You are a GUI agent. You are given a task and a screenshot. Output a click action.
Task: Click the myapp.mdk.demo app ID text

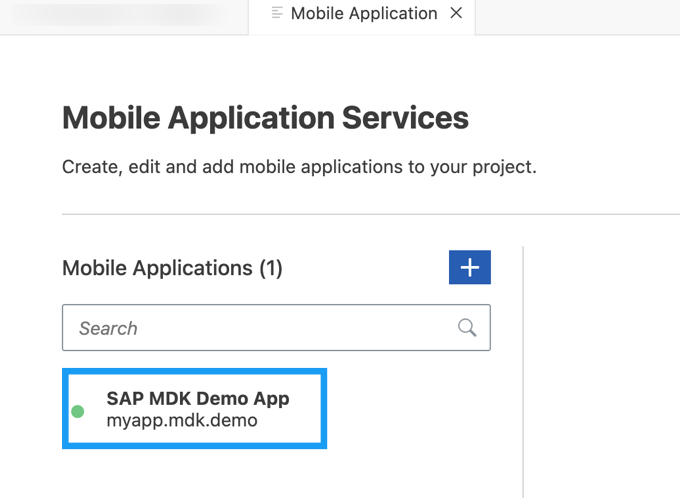[x=182, y=420]
